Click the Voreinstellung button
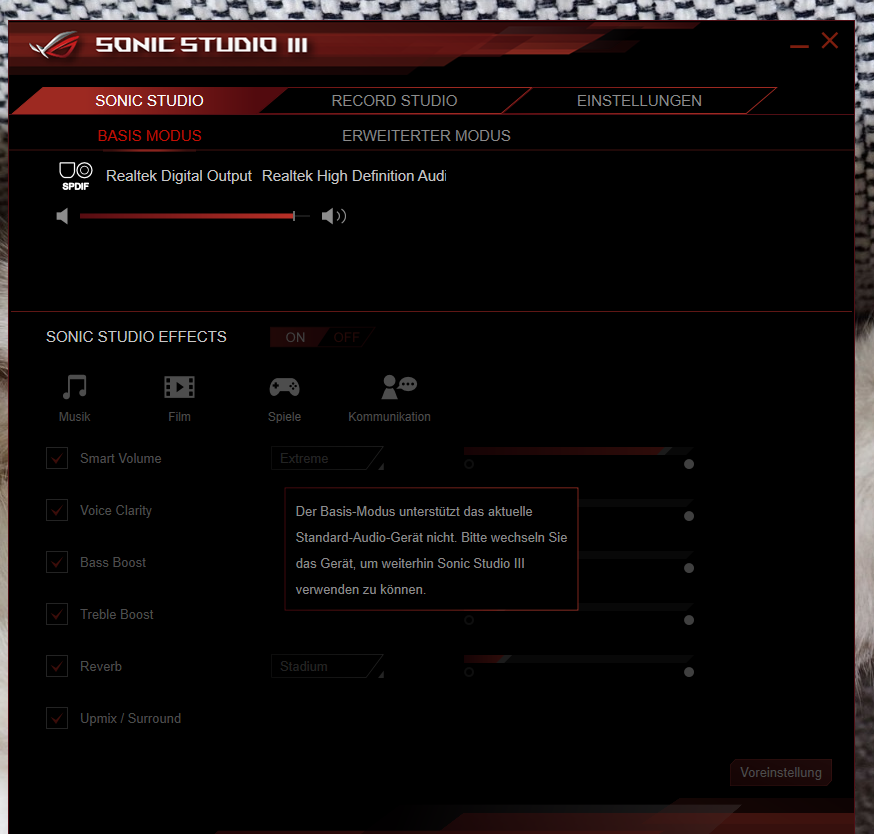Image resolution: width=874 pixels, height=834 pixels. (x=781, y=773)
